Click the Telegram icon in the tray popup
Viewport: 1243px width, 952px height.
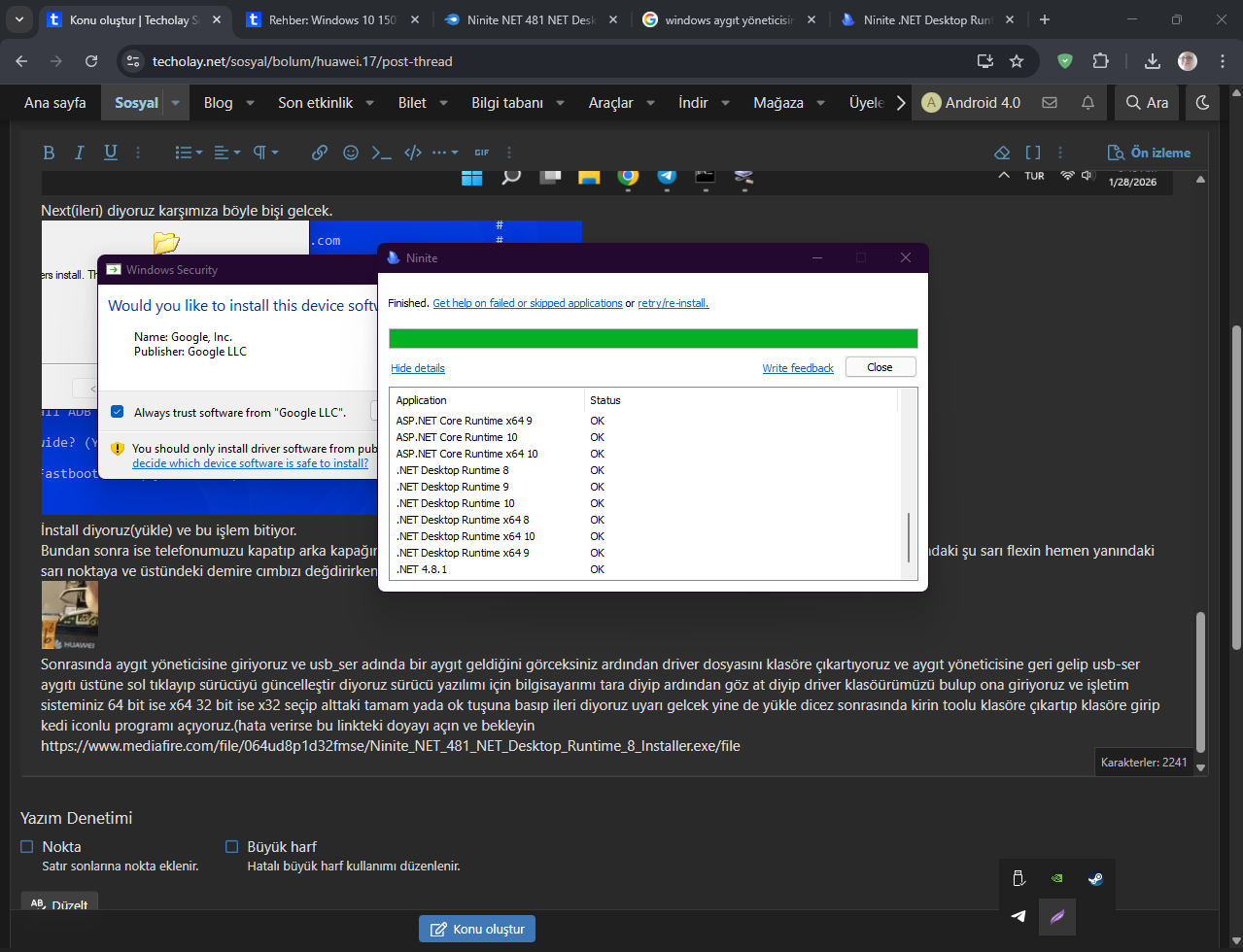click(x=1019, y=916)
